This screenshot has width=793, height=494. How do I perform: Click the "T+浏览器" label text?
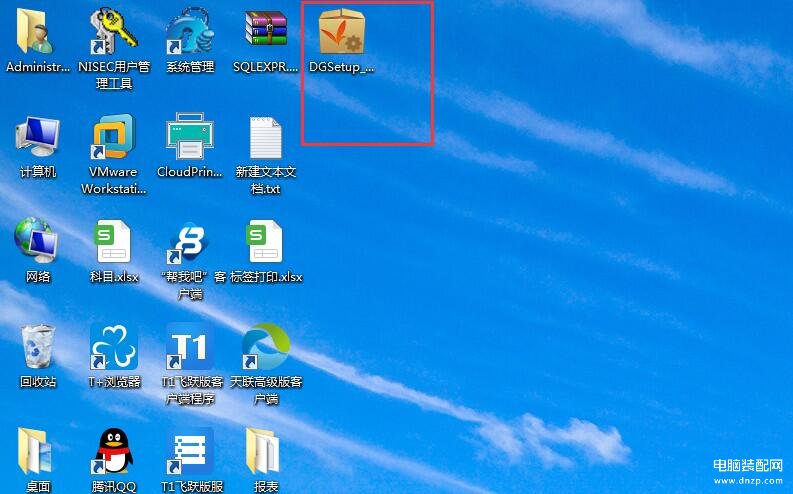point(114,382)
